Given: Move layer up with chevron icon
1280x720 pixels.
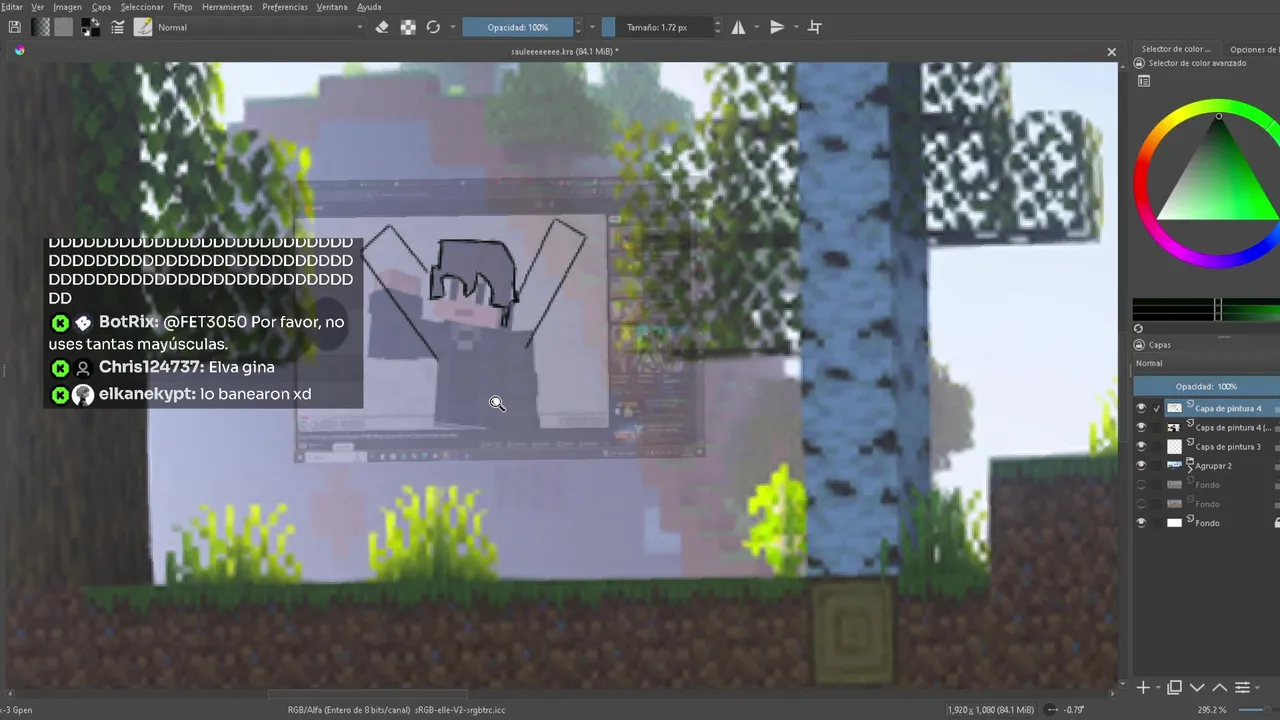Looking at the screenshot, I should [1219, 687].
